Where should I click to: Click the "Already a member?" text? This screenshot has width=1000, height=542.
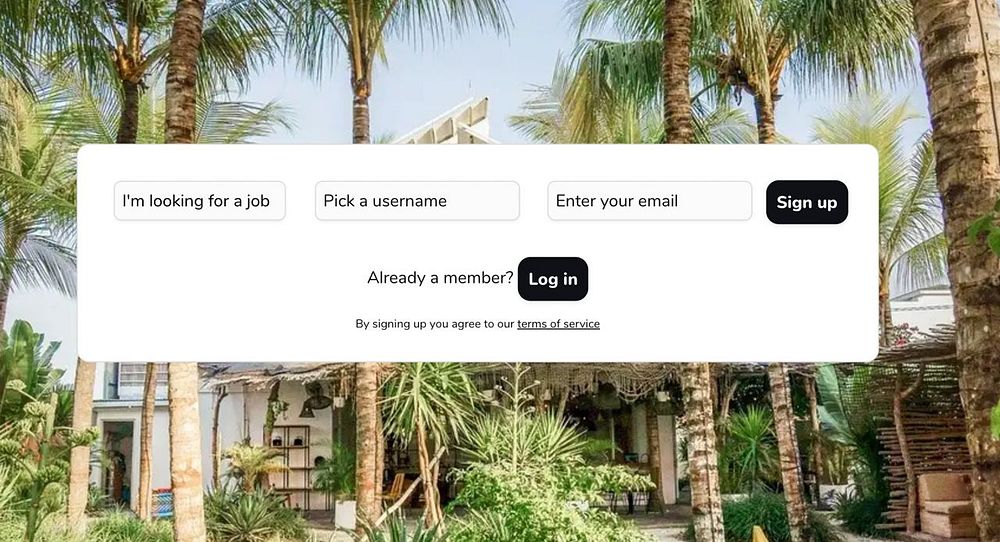440,278
